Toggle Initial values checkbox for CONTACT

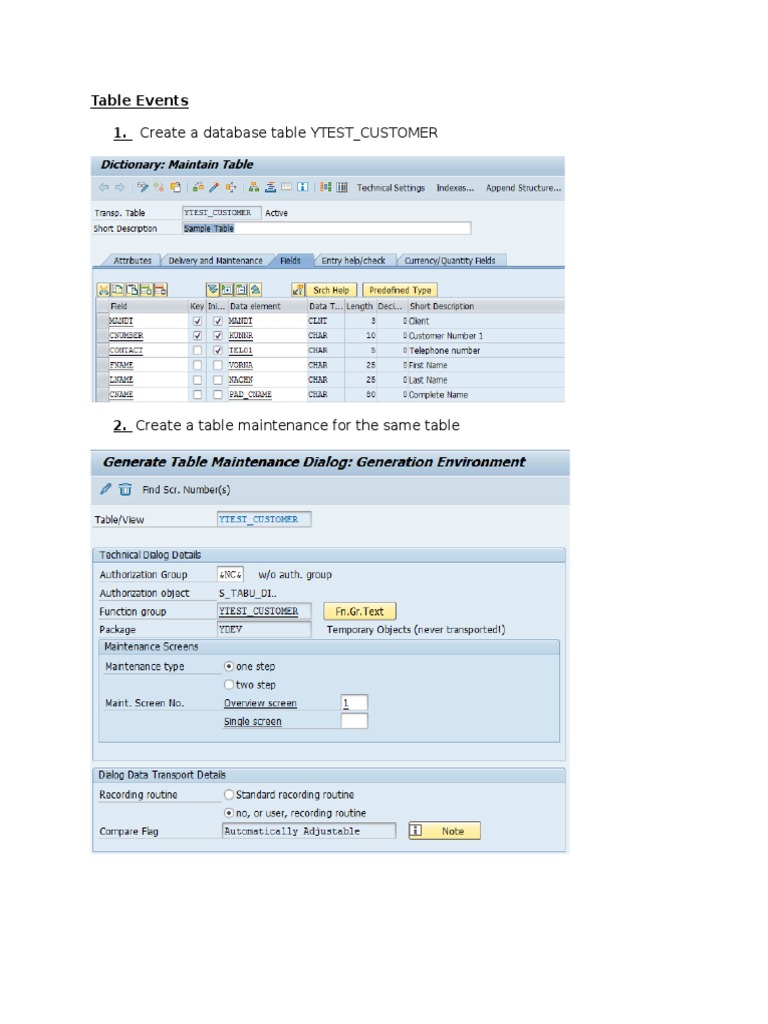[218, 350]
